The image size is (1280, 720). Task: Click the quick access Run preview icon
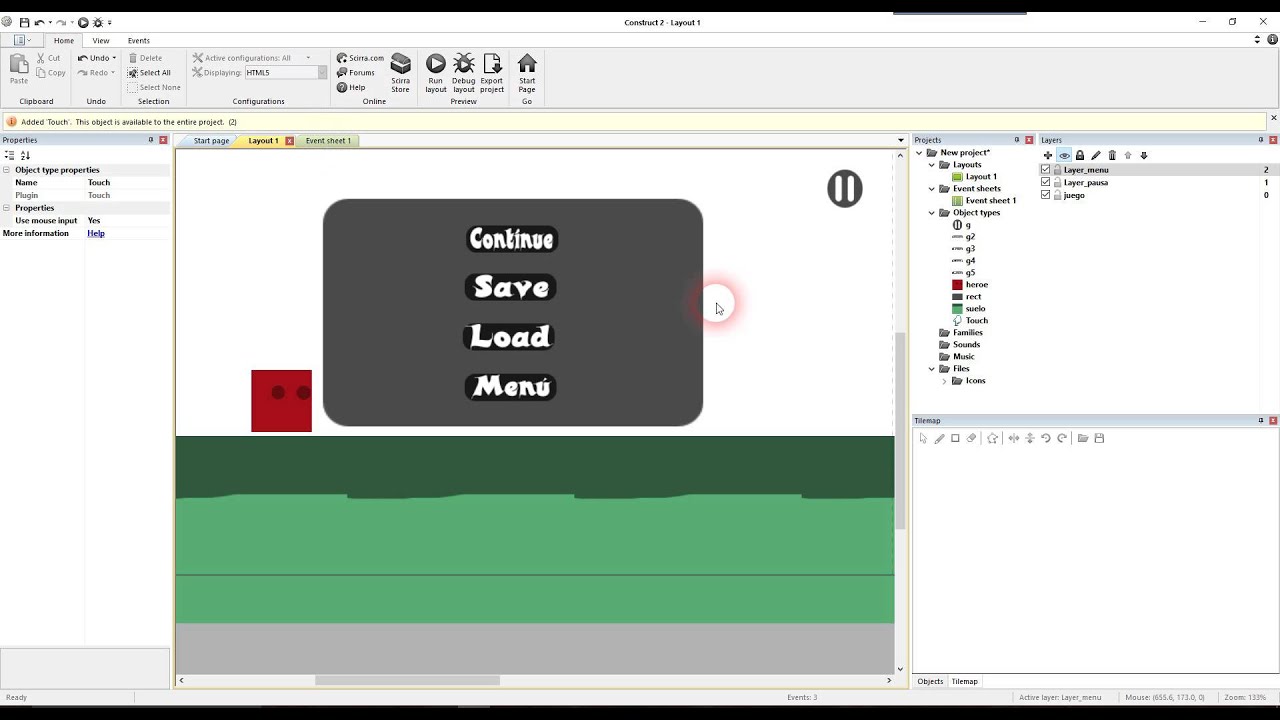pyautogui.click(x=83, y=22)
